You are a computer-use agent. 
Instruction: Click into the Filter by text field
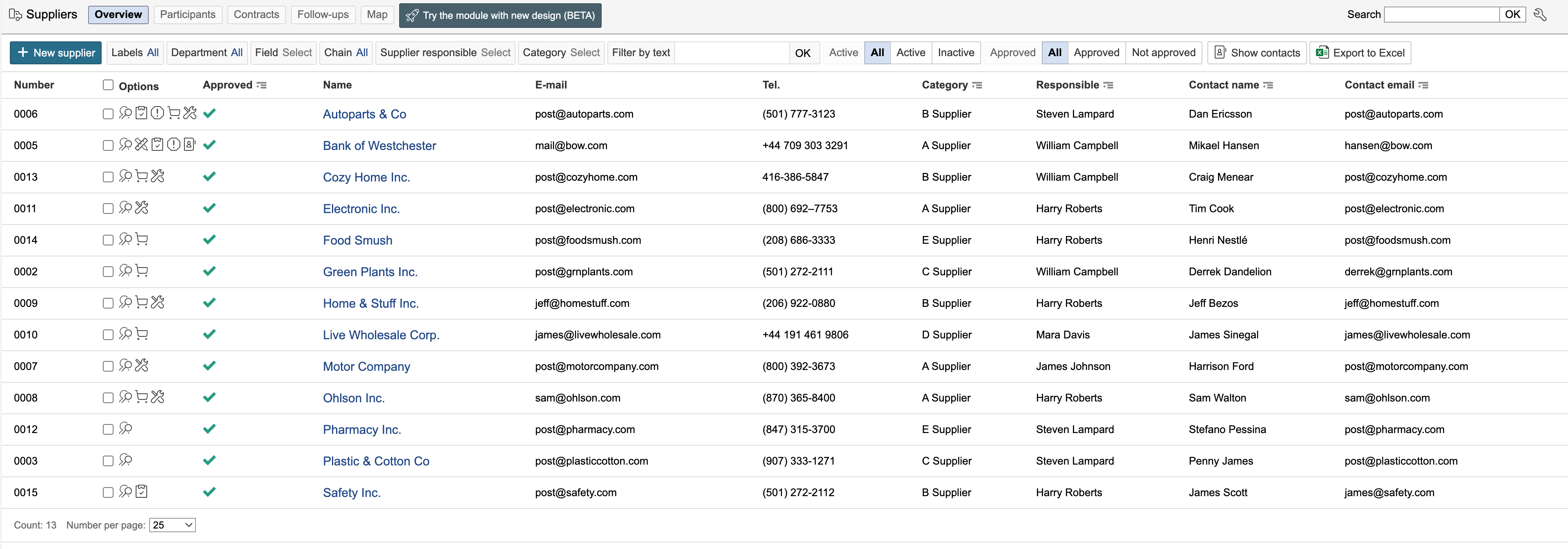tap(732, 52)
